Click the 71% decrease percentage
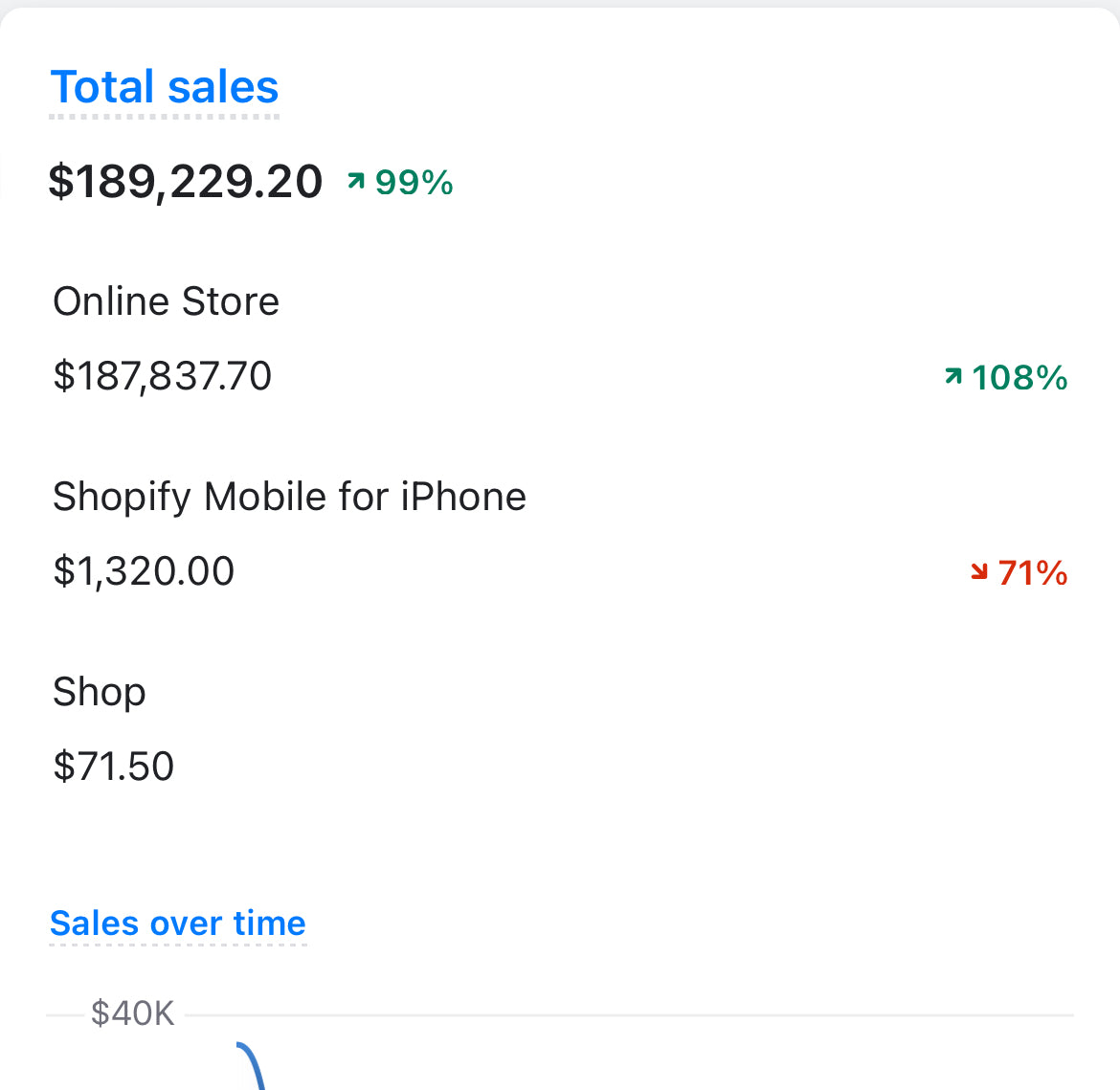1120x1090 pixels. point(1032,573)
